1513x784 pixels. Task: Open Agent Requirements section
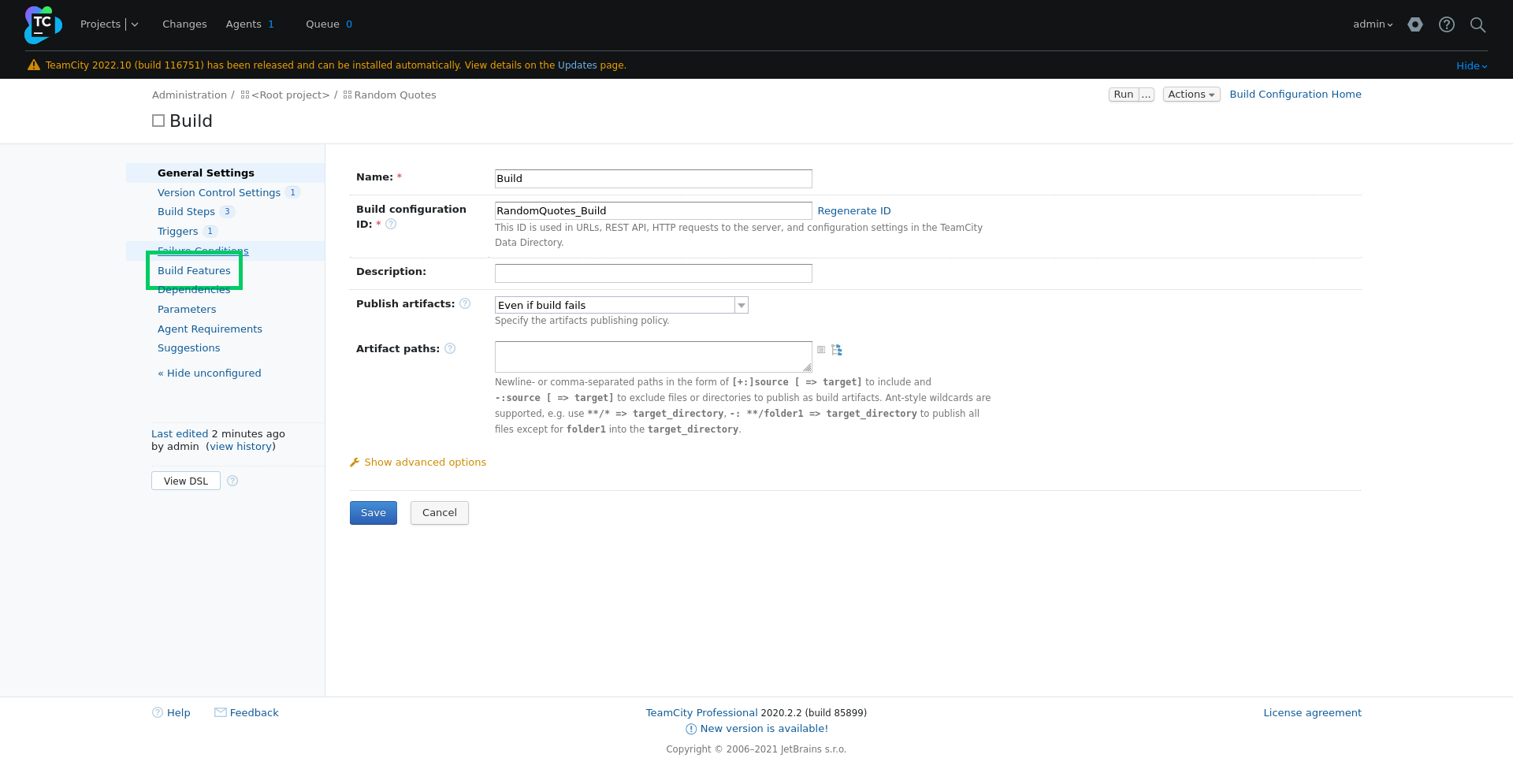(x=210, y=329)
